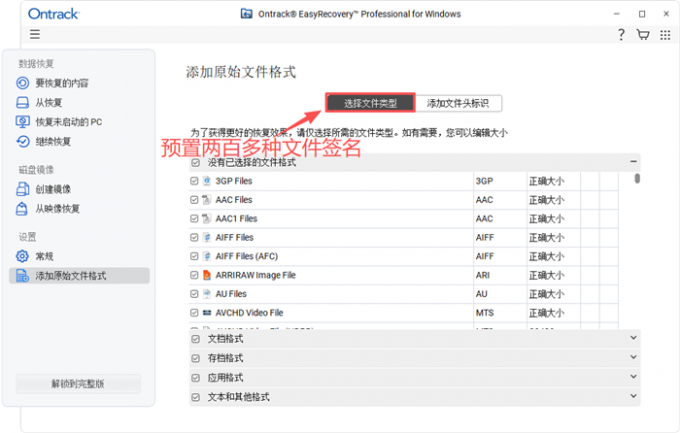Viewport: 680px width, 433px height.
Task: Click the EasyRecovery app icon in title bar
Action: pos(246,14)
